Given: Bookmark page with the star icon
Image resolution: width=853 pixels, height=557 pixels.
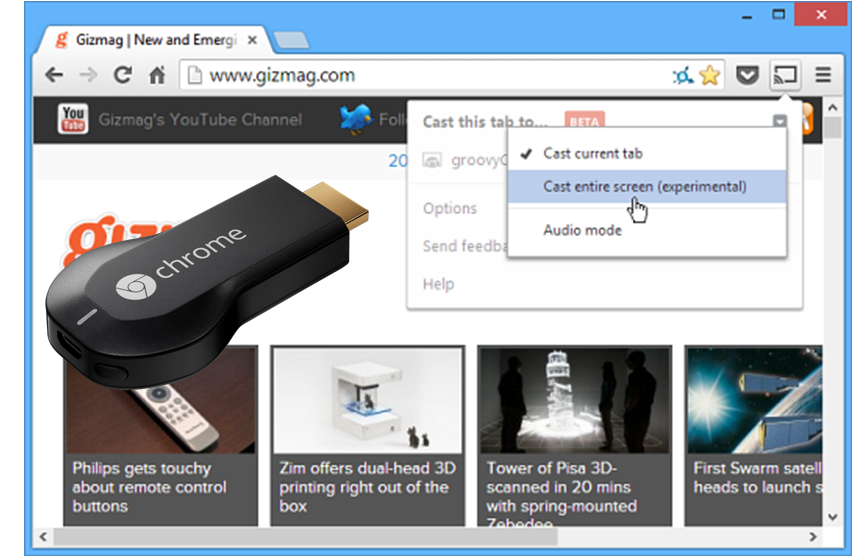Looking at the screenshot, I should point(709,75).
